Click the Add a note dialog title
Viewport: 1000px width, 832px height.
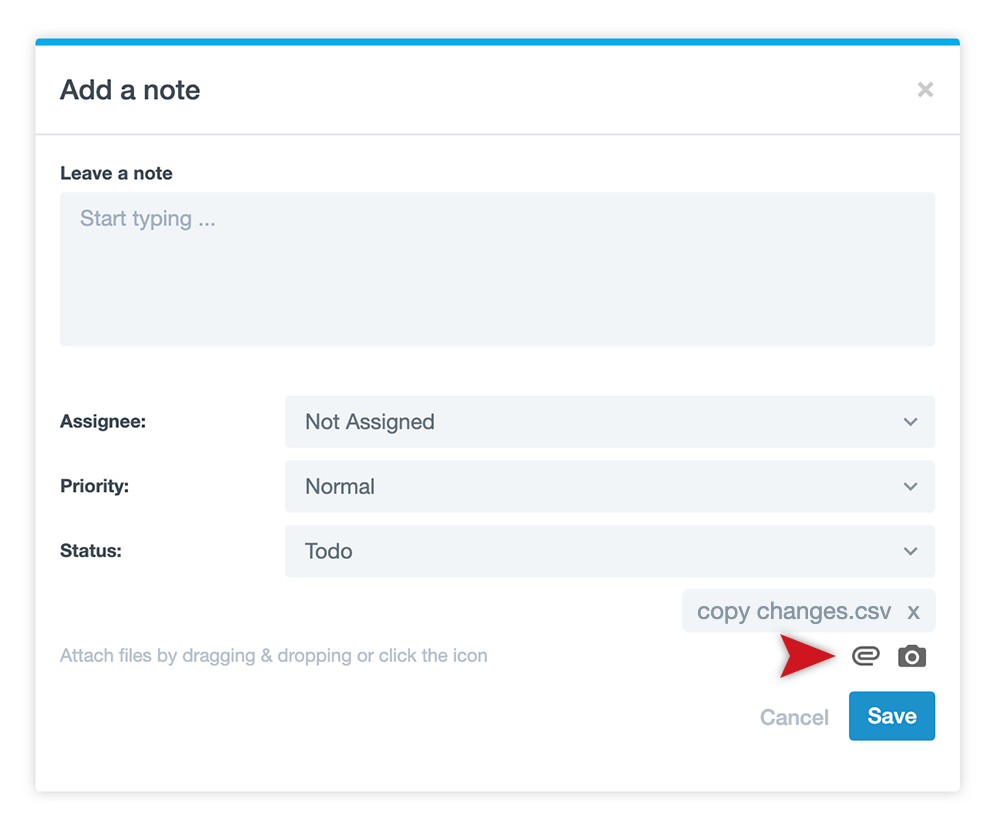pos(130,90)
